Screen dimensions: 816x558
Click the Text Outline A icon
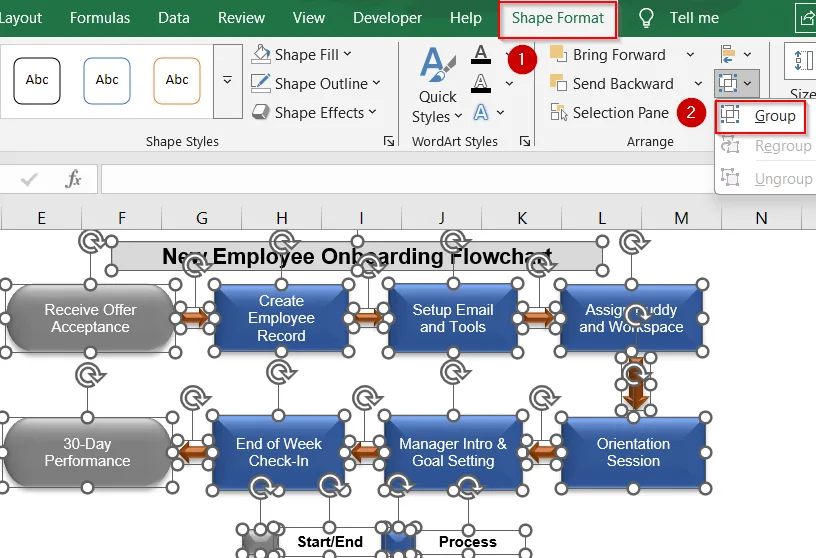pyautogui.click(x=481, y=83)
